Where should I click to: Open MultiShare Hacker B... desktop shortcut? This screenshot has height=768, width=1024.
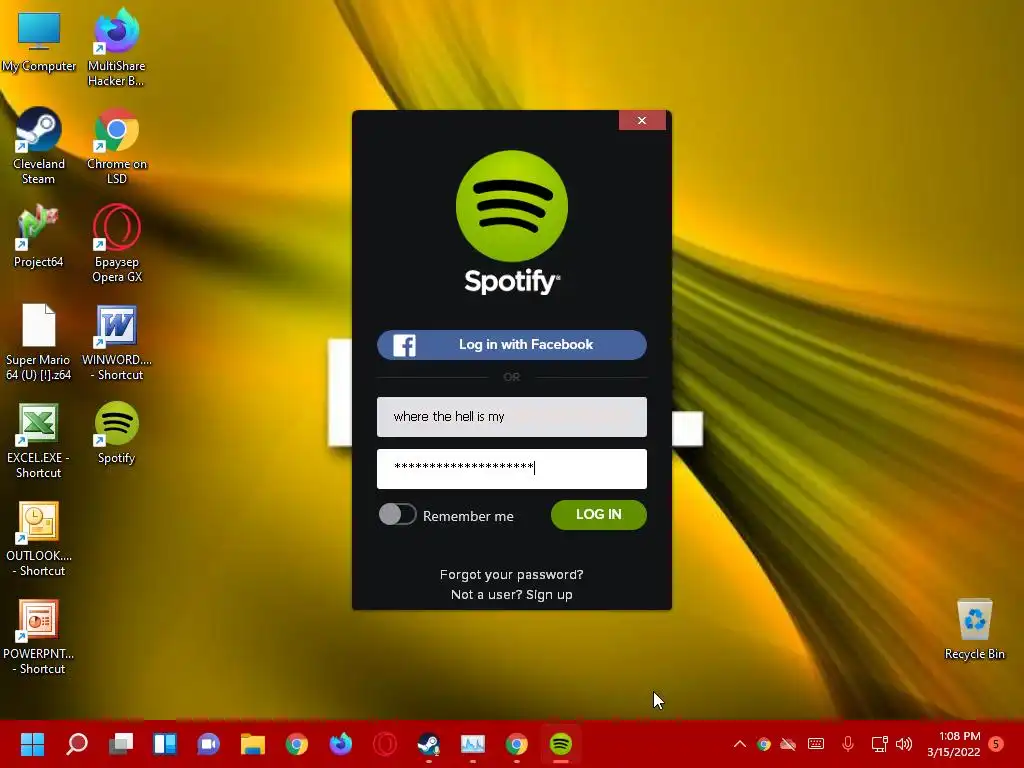click(x=116, y=47)
